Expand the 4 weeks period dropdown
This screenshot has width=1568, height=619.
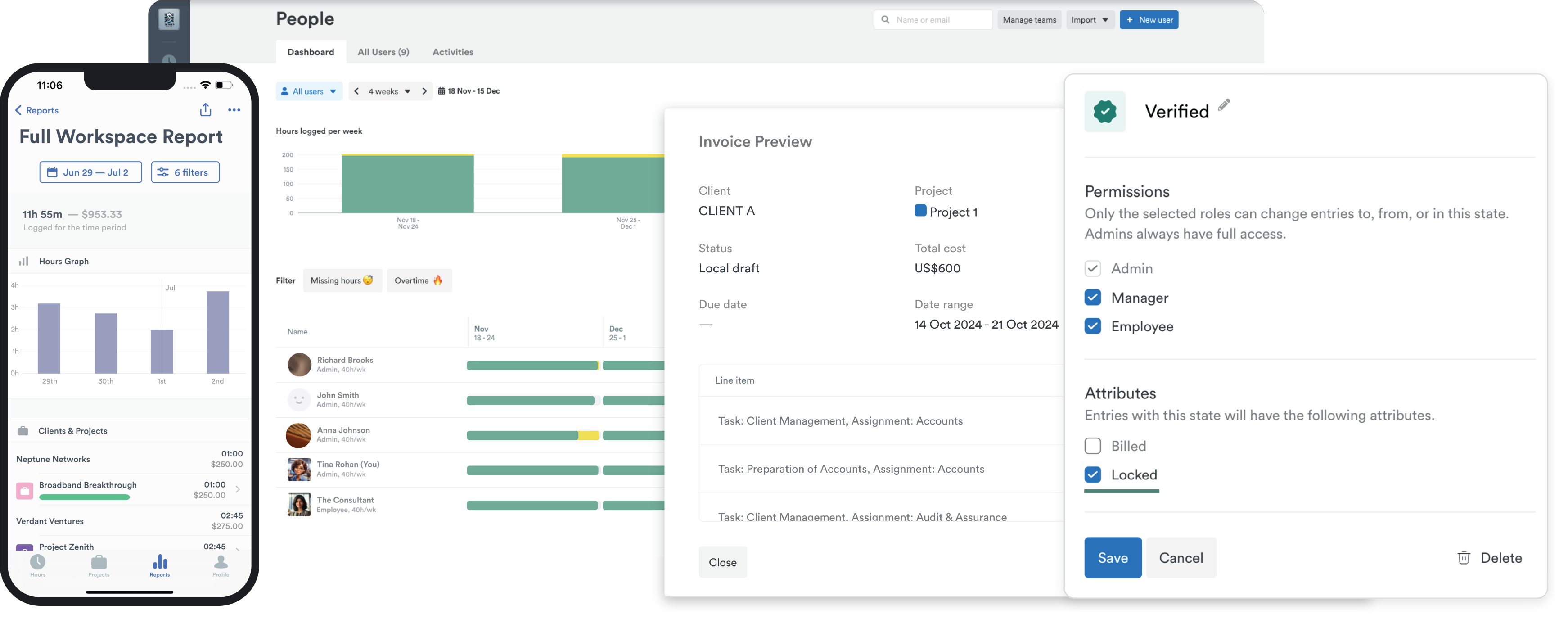(x=389, y=91)
